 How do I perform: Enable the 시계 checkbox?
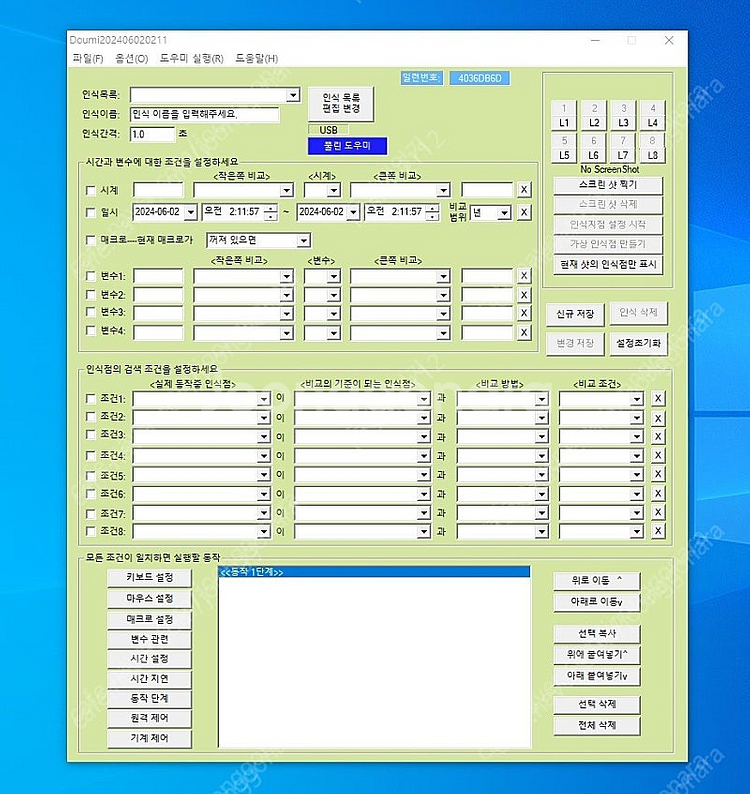coord(91,190)
